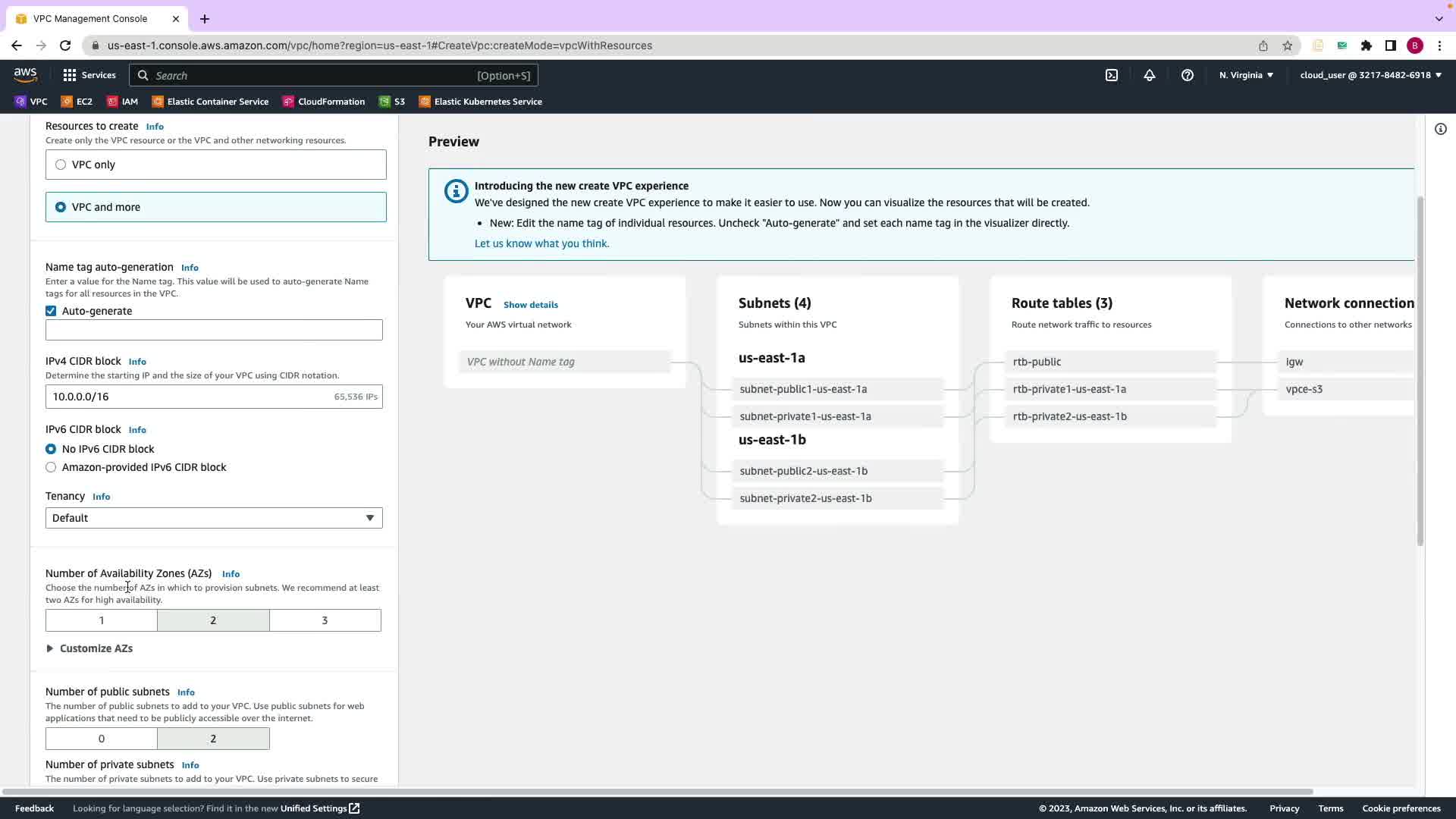Choose 3 Availability Zones
The width and height of the screenshot is (1456, 819).
325,620
